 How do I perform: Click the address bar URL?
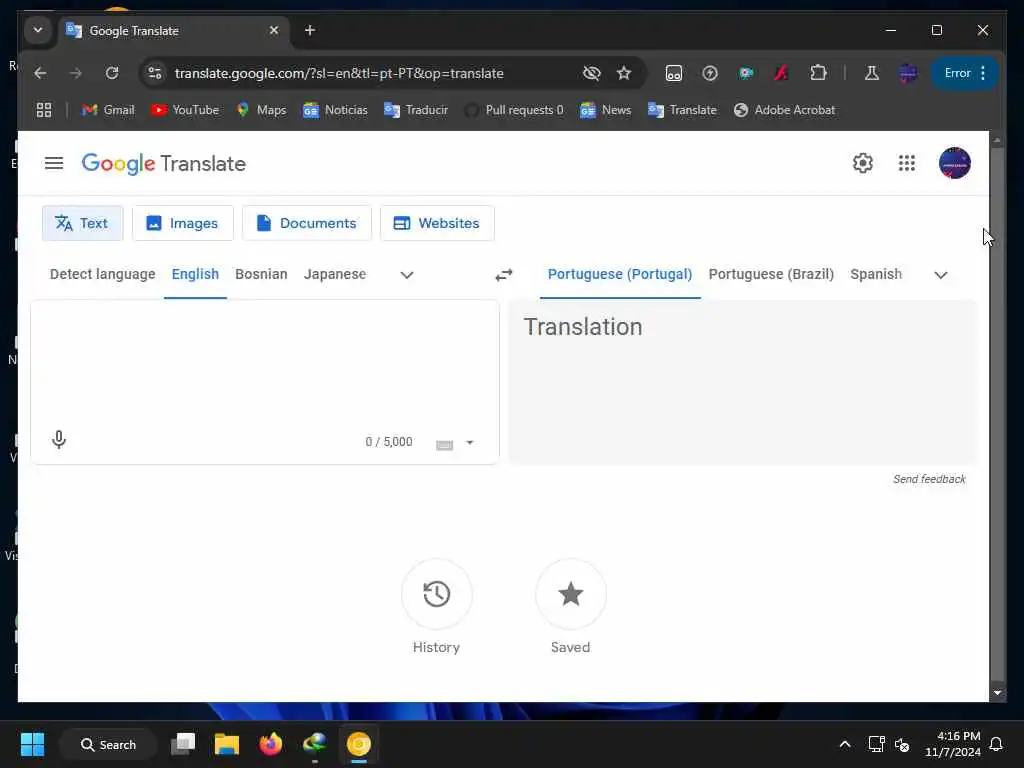pyautogui.click(x=339, y=73)
